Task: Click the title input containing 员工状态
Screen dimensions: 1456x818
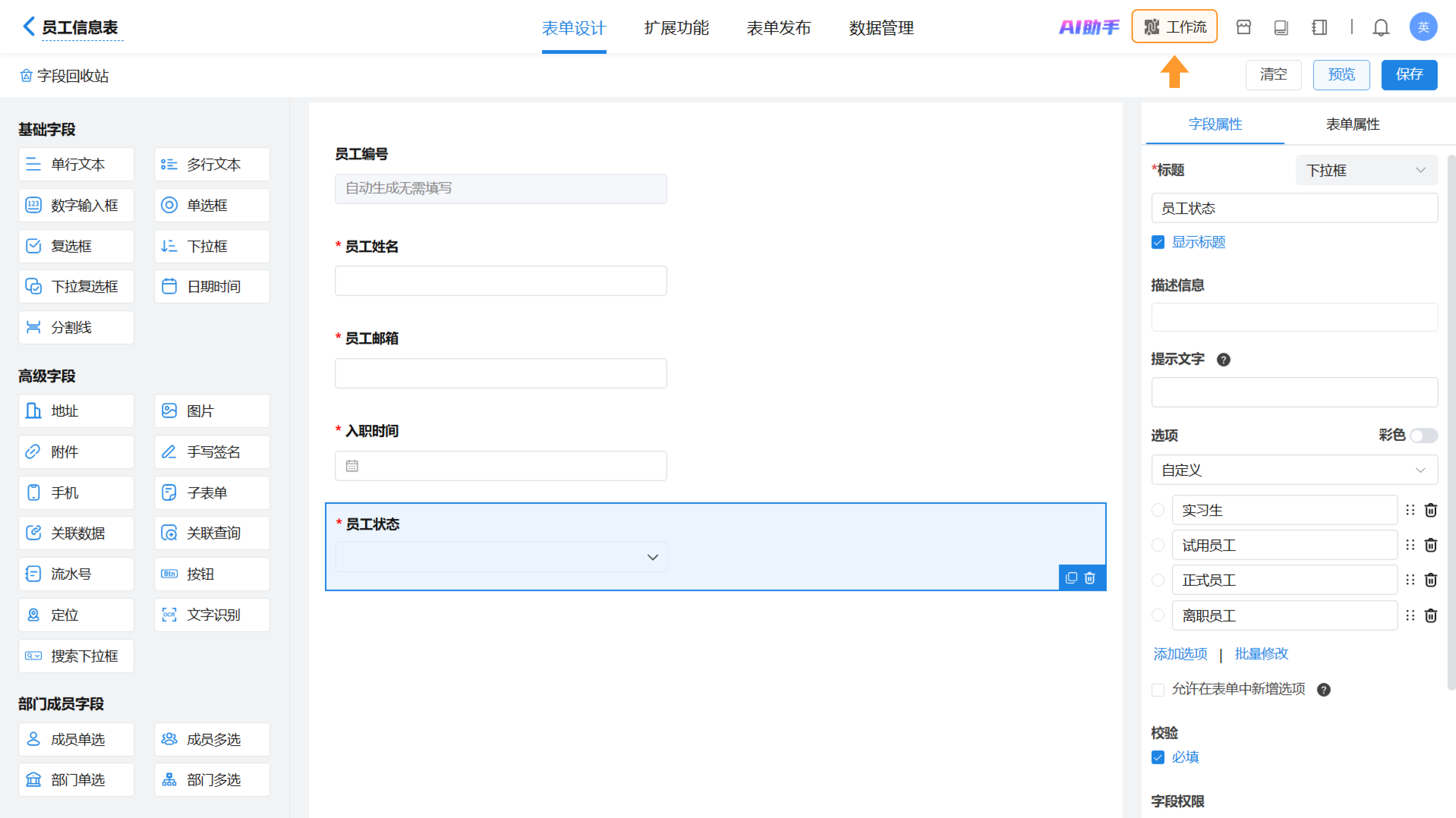Action: 1294,208
